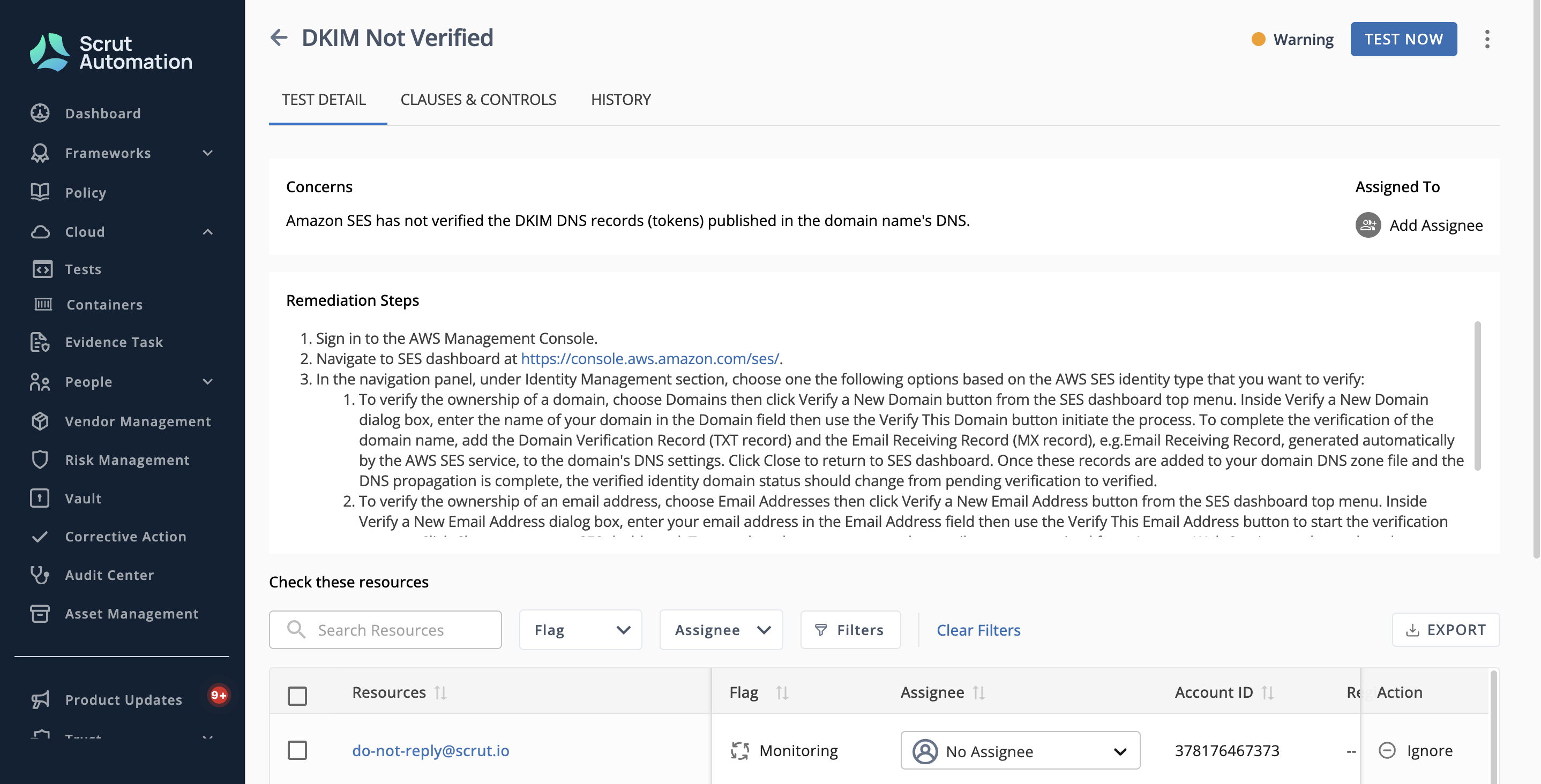Switch to the CLAUSES & CONTROLS tab
Screen dimensions: 1541x784
pos(478,99)
